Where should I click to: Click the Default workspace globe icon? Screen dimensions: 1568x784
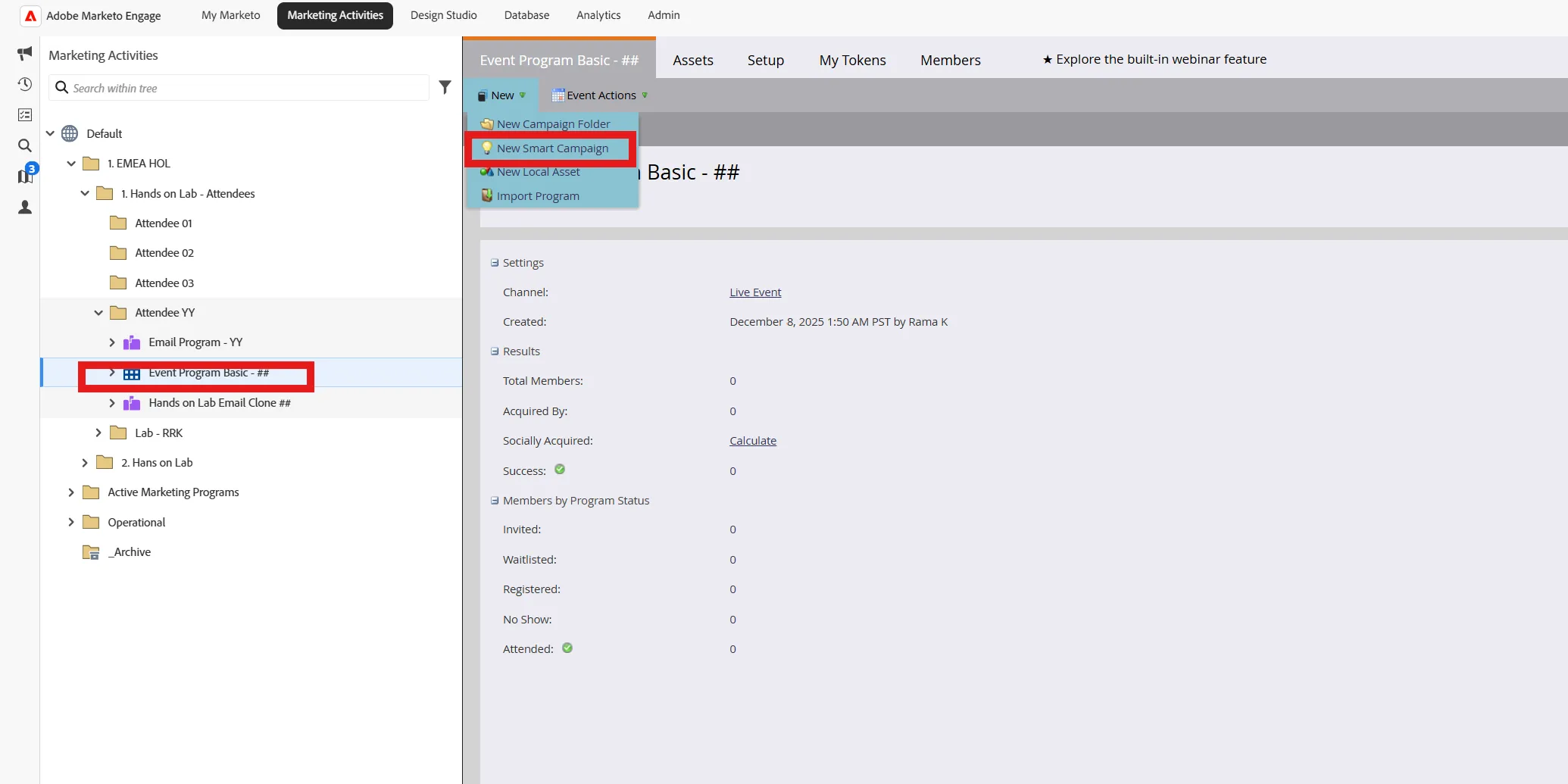pos(70,133)
